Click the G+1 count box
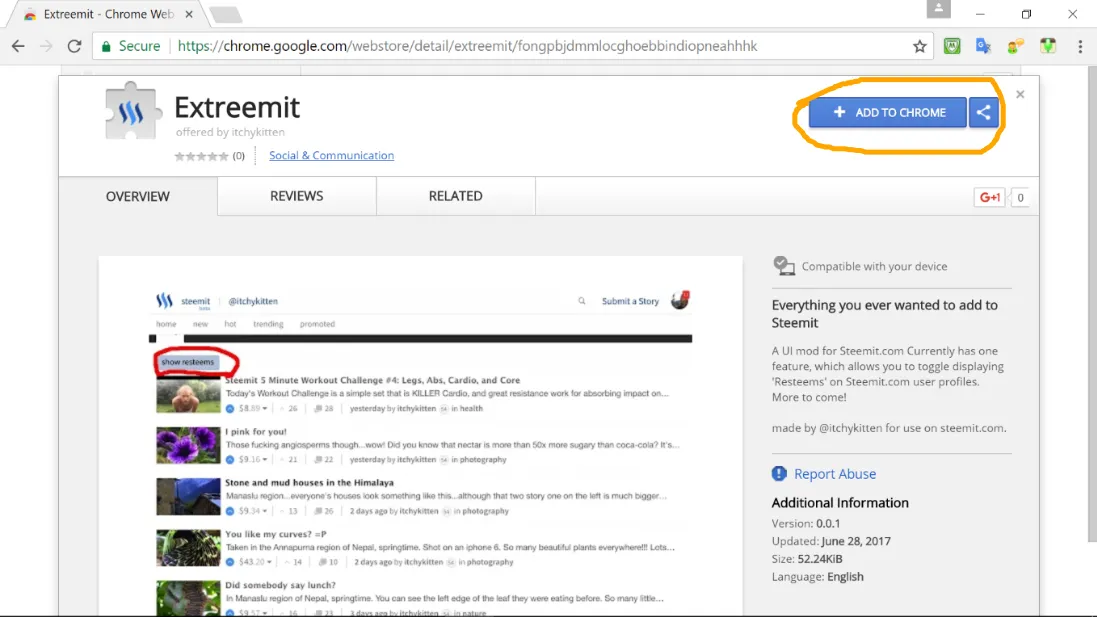 (1020, 197)
